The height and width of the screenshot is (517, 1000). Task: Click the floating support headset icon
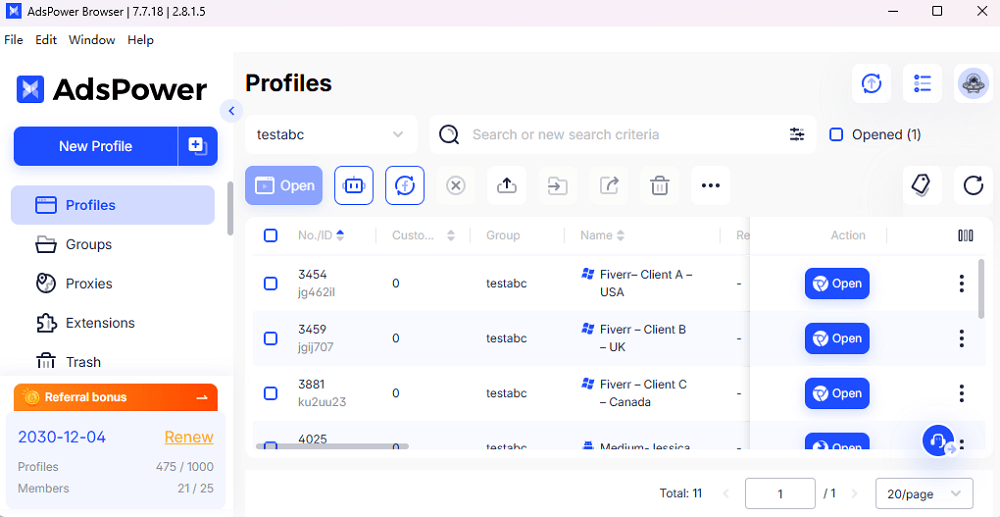click(x=938, y=441)
